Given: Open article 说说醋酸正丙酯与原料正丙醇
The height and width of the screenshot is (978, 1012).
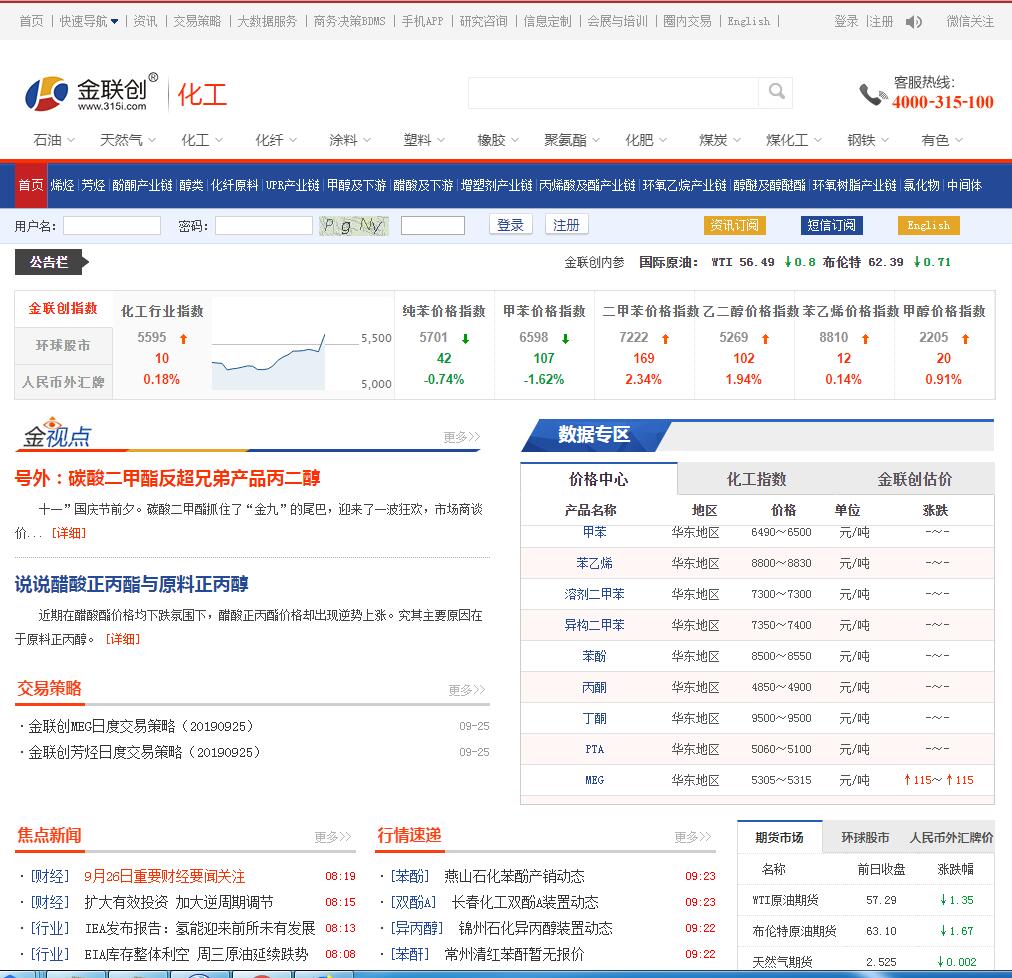Looking at the screenshot, I should click(132, 584).
